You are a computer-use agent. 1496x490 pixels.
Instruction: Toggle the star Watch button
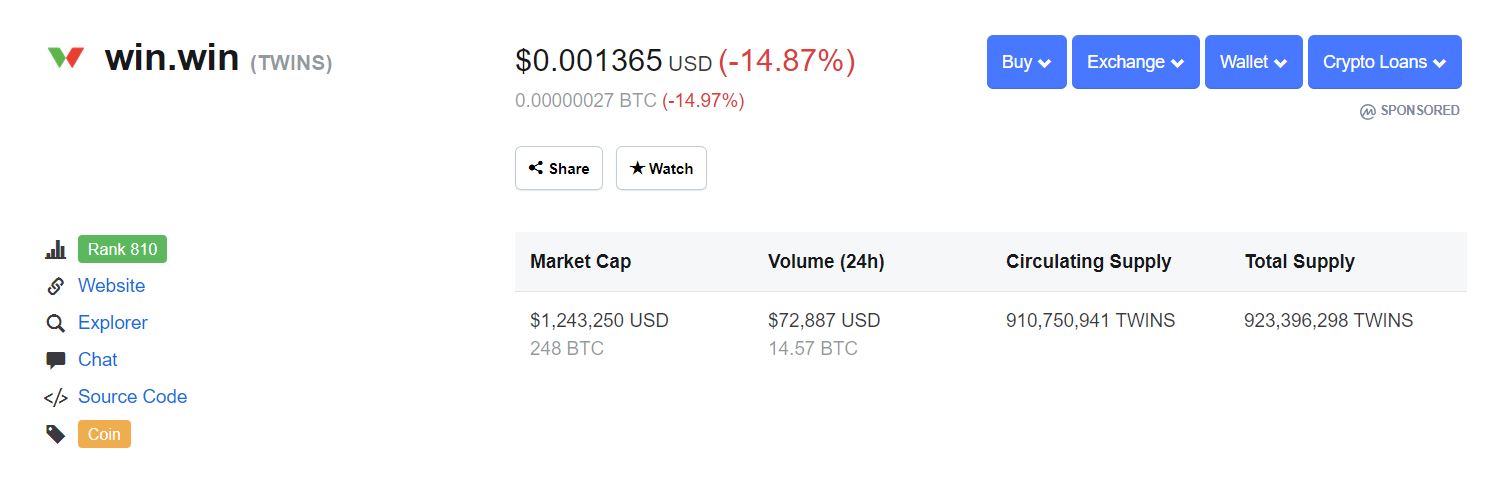(x=661, y=168)
